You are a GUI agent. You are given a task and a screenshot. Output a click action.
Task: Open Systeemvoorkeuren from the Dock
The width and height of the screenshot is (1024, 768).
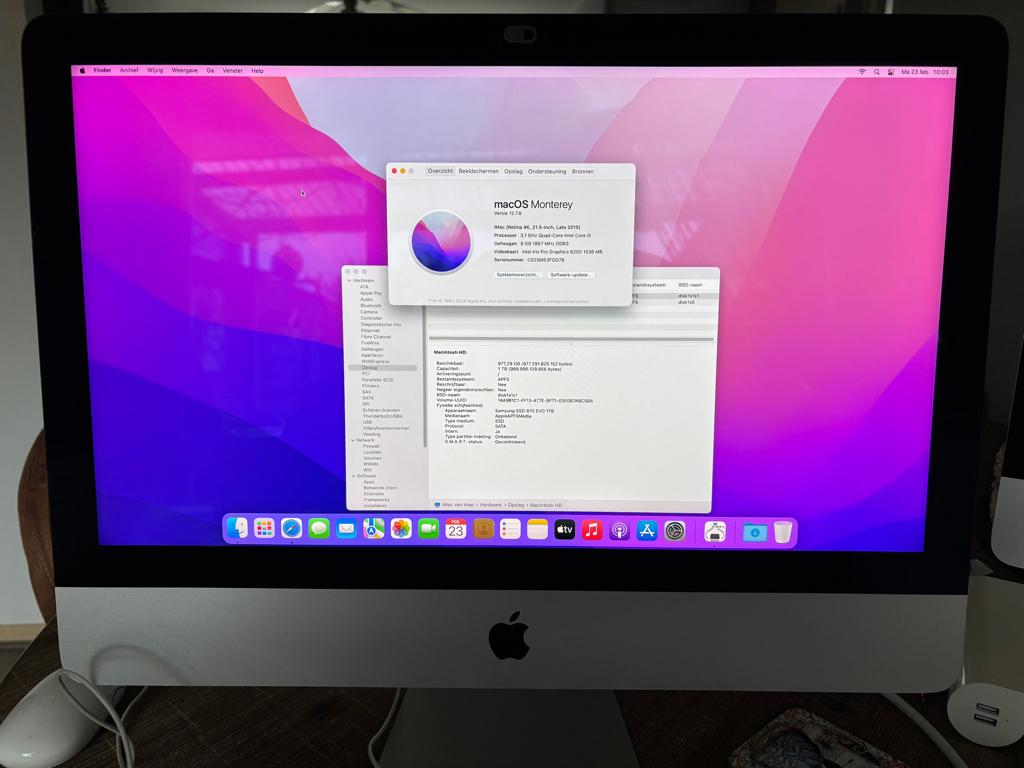click(672, 532)
